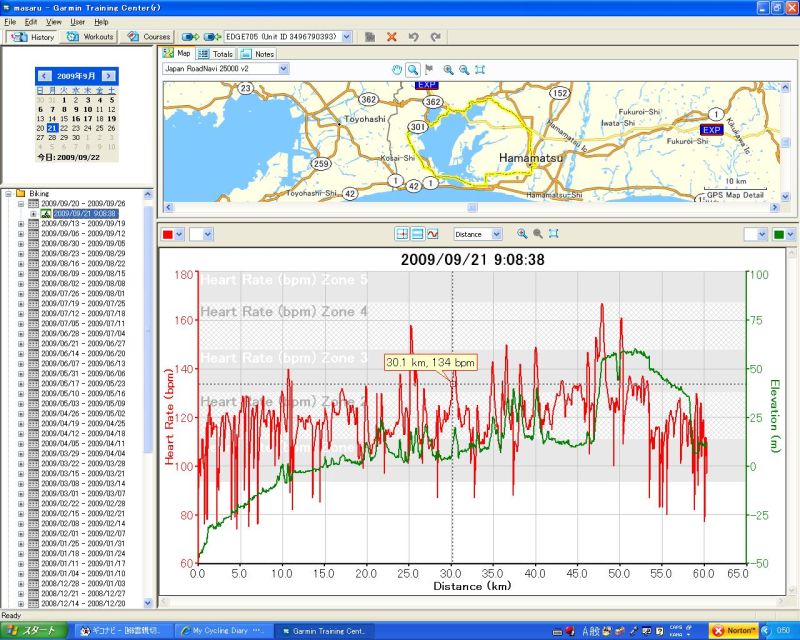
Task: Open the Japan RoadNavi map product dropdown
Action: click(x=284, y=68)
